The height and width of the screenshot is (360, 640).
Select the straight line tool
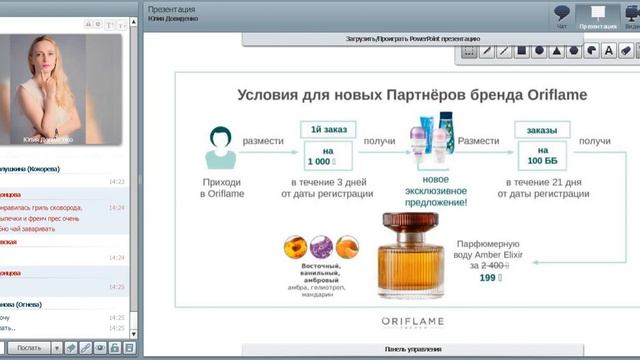504,51
